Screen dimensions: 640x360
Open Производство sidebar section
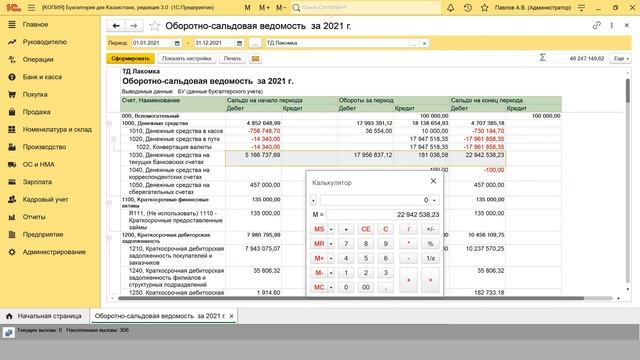click(44, 147)
